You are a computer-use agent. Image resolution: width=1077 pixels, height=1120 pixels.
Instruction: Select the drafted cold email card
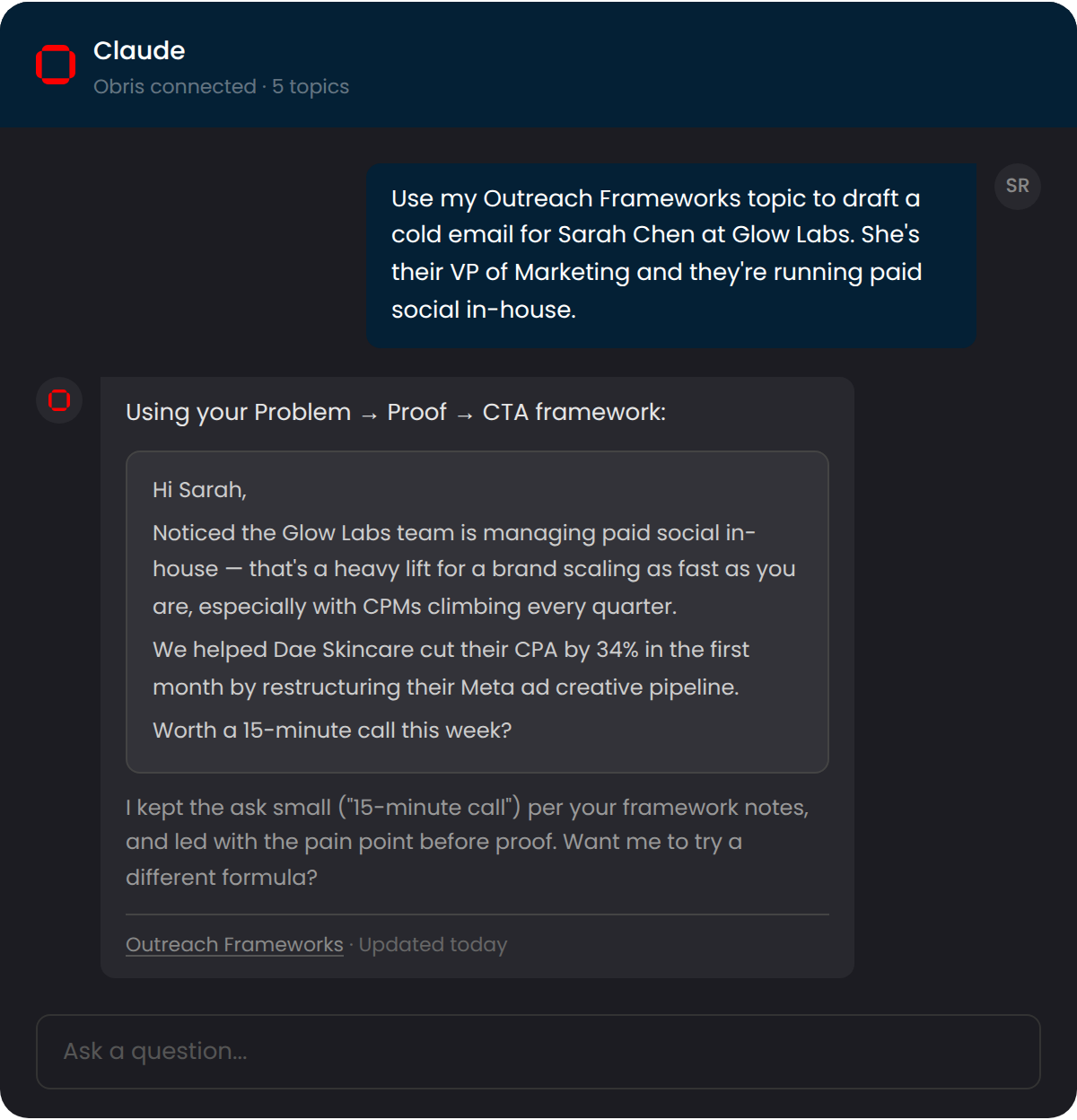(x=478, y=611)
